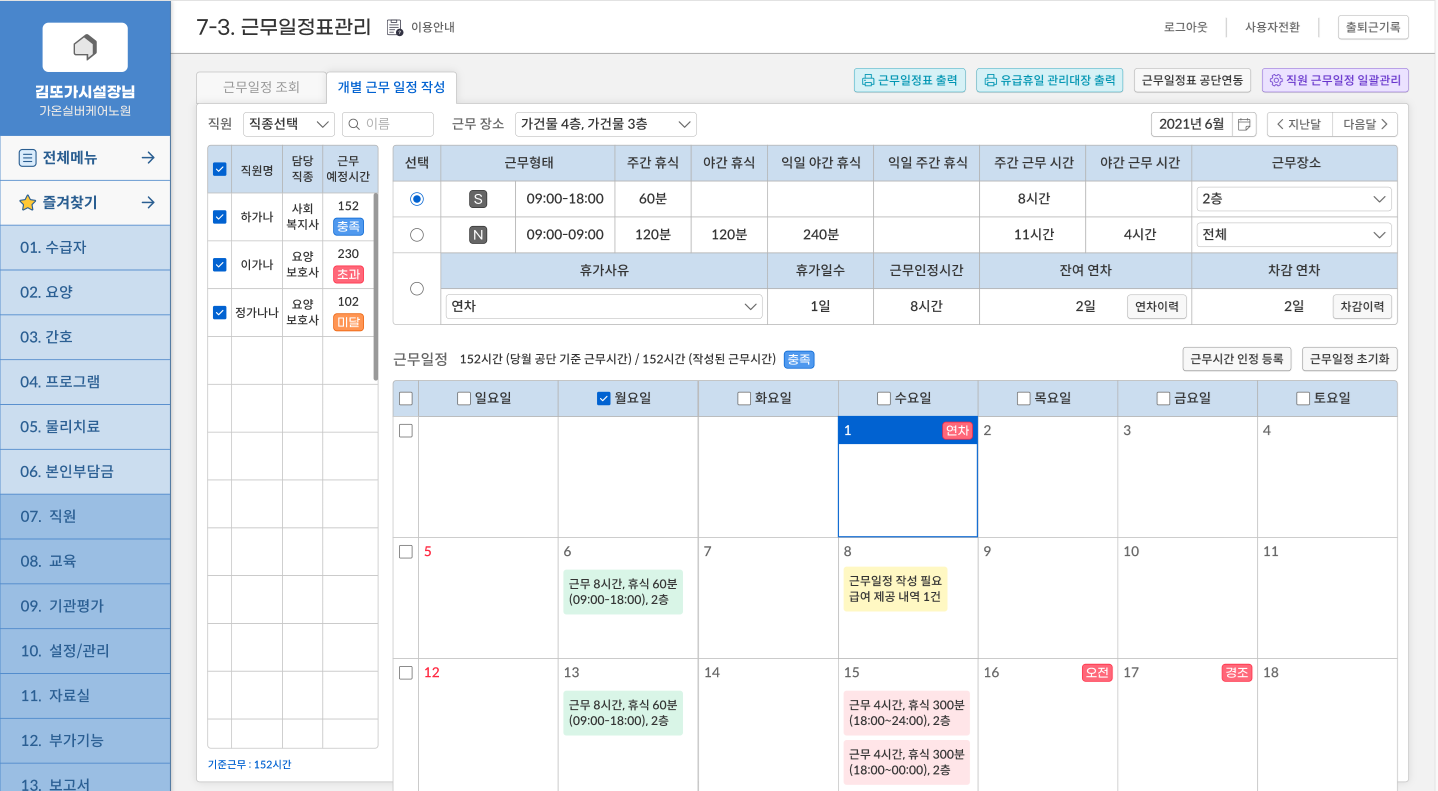Toggle the select-all staff checkbox in header

click(220, 169)
